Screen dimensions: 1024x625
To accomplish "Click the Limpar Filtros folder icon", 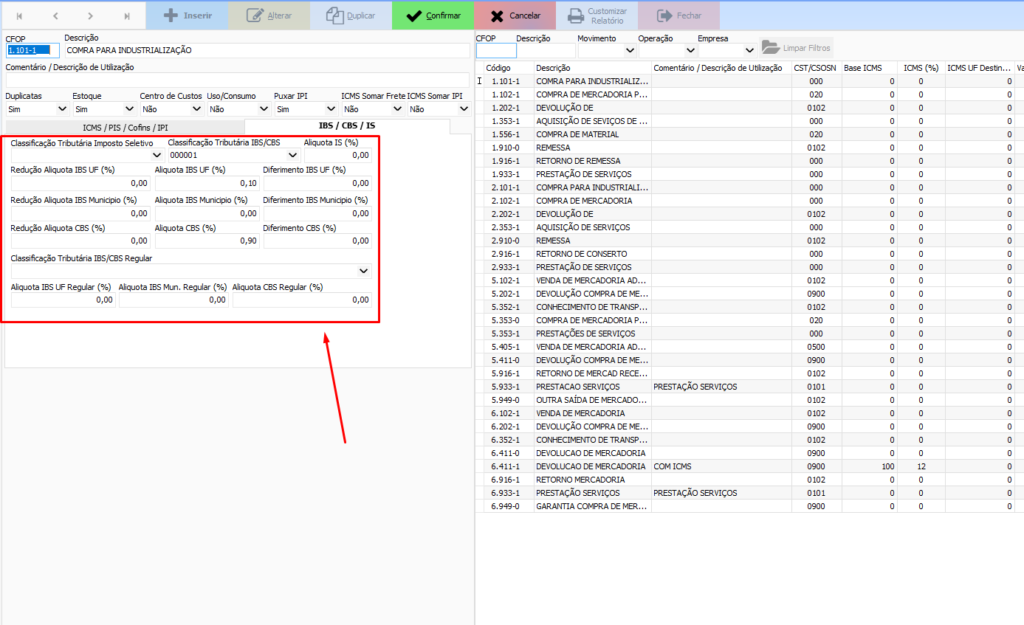I will (770, 47).
